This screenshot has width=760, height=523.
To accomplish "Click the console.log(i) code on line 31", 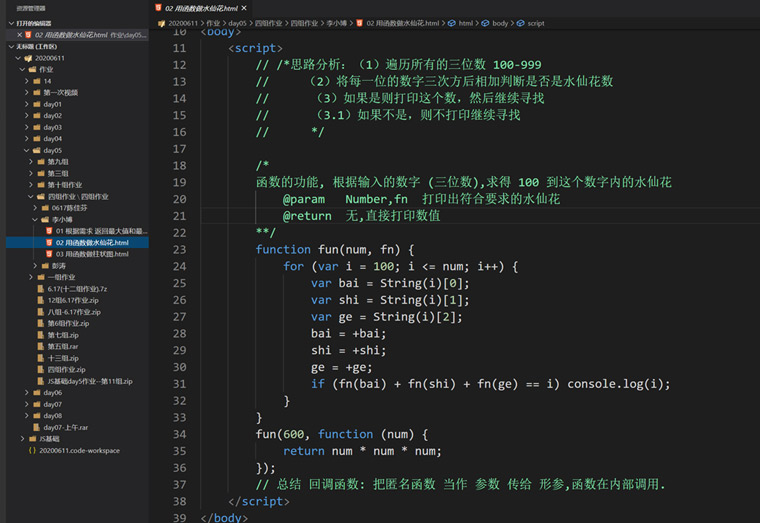I will 618,384.
